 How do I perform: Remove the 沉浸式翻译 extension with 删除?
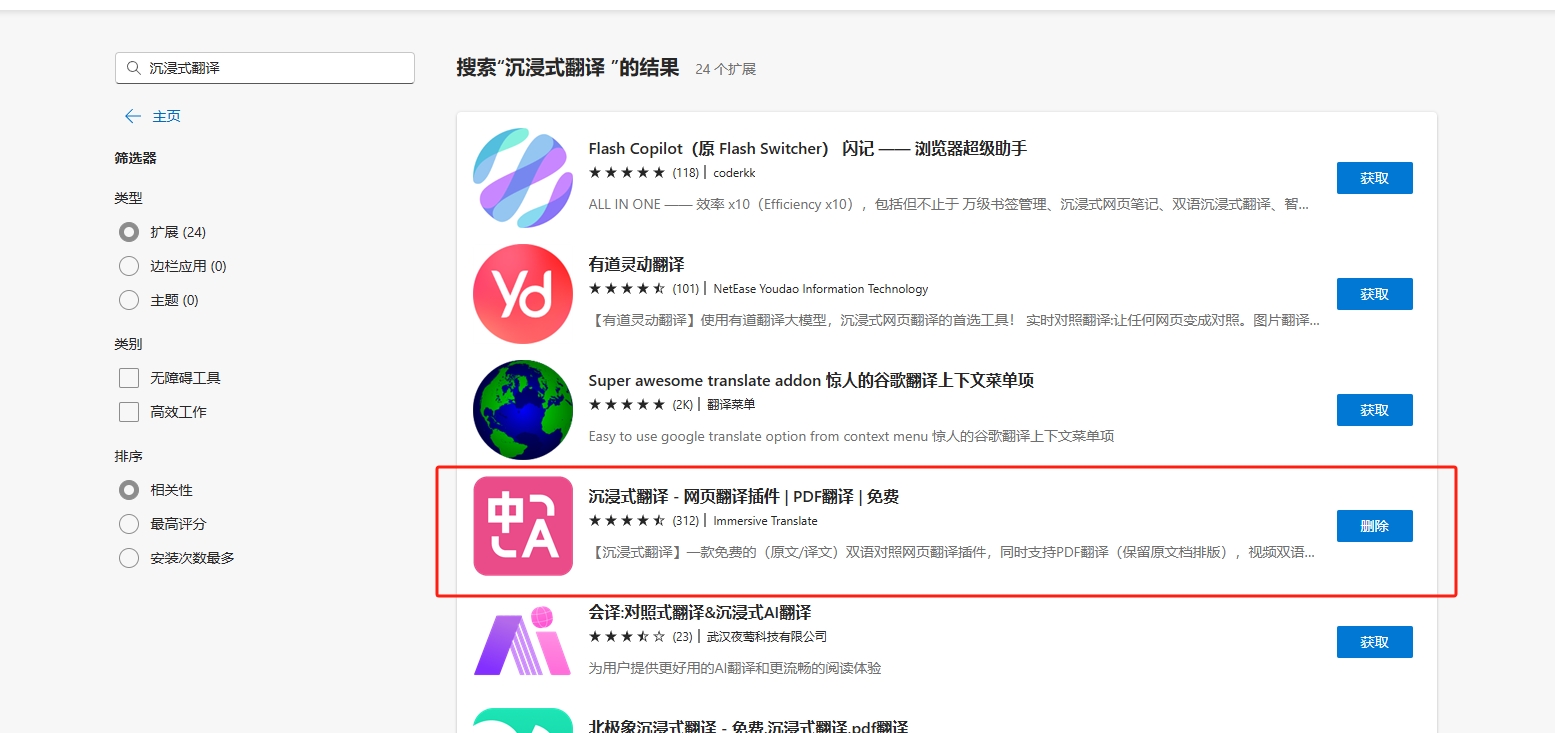[x=1375, y=526]
